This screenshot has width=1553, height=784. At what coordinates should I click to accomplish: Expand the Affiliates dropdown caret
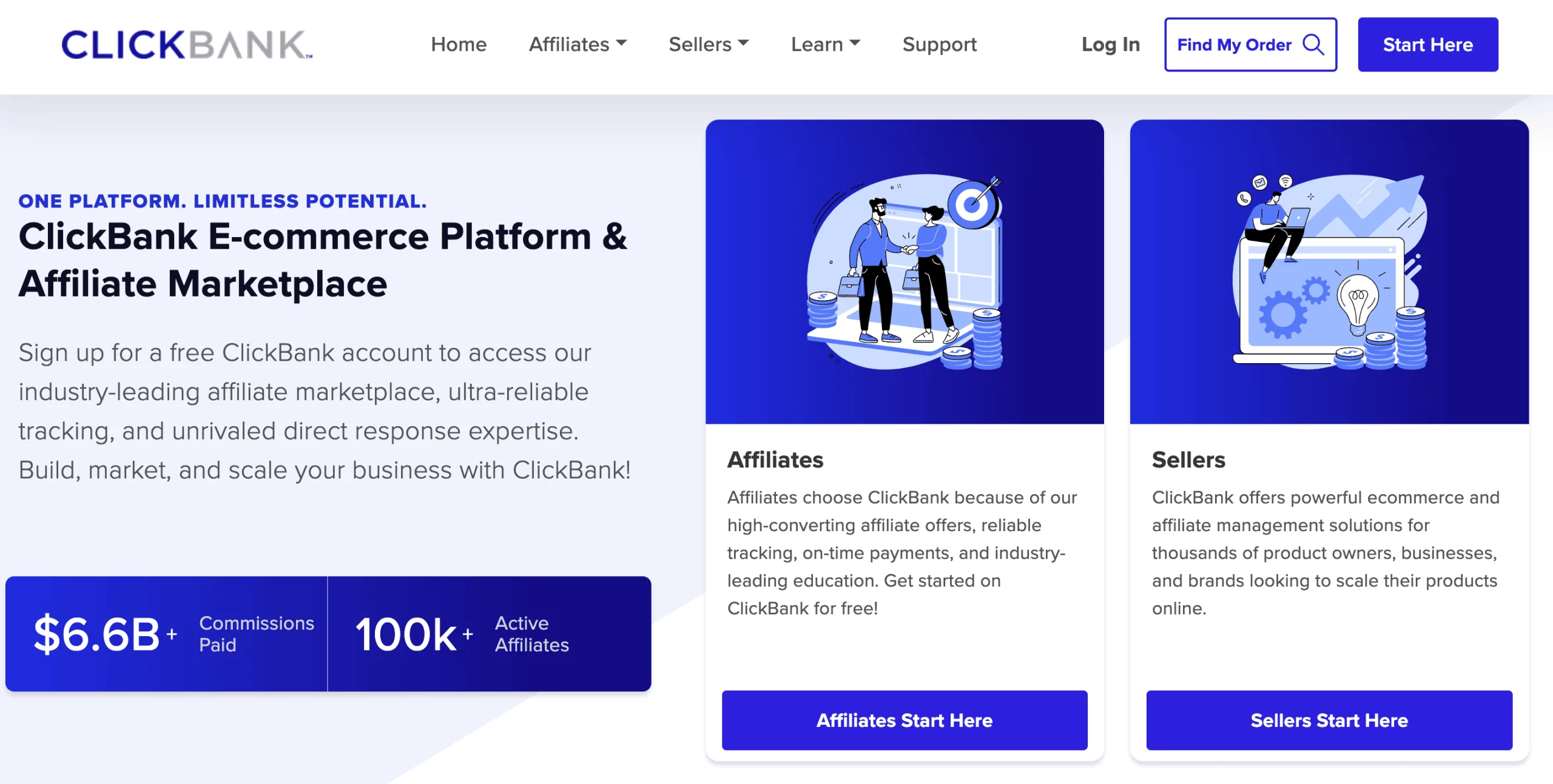click(621, 43)
